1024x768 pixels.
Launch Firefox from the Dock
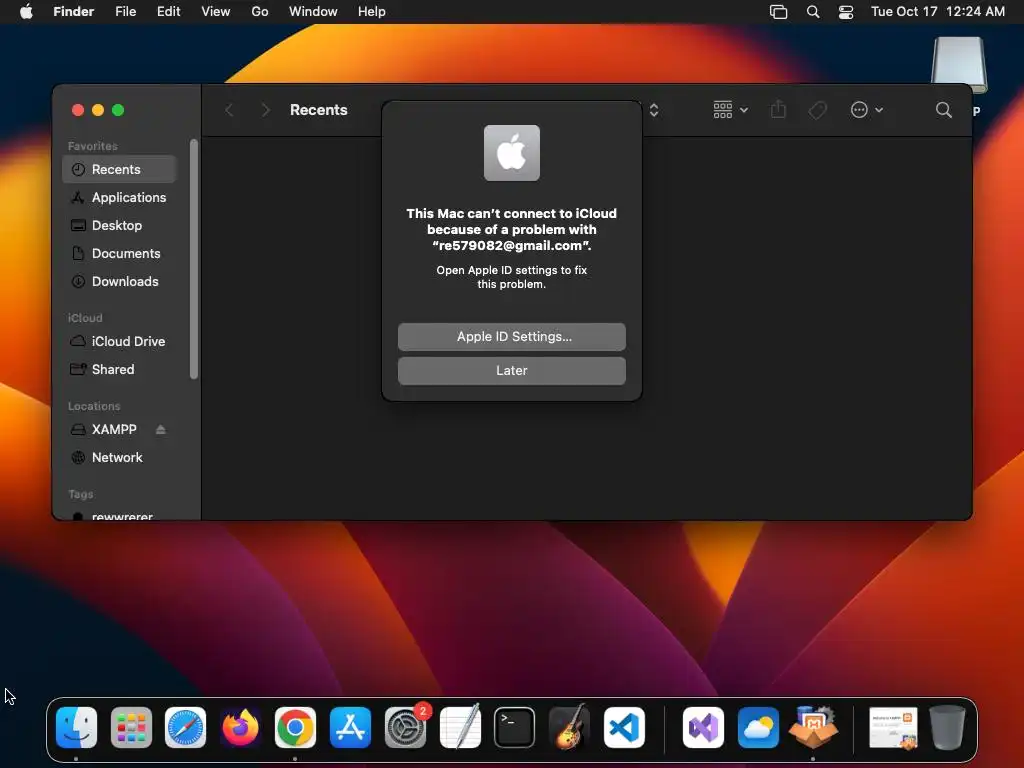[x=240, y=727]
